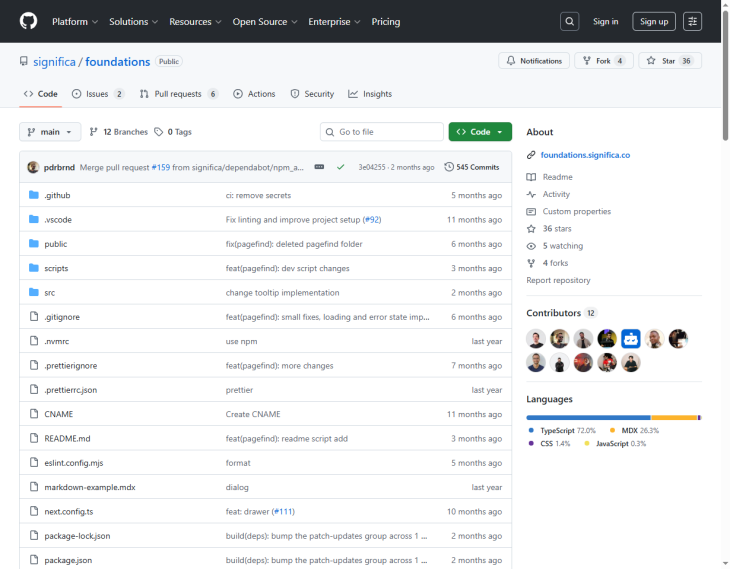Screen dimensions: 730x569
Task: Click the green checkmark commit status icon
Action: pyautogui.click(x=341, y=167)
